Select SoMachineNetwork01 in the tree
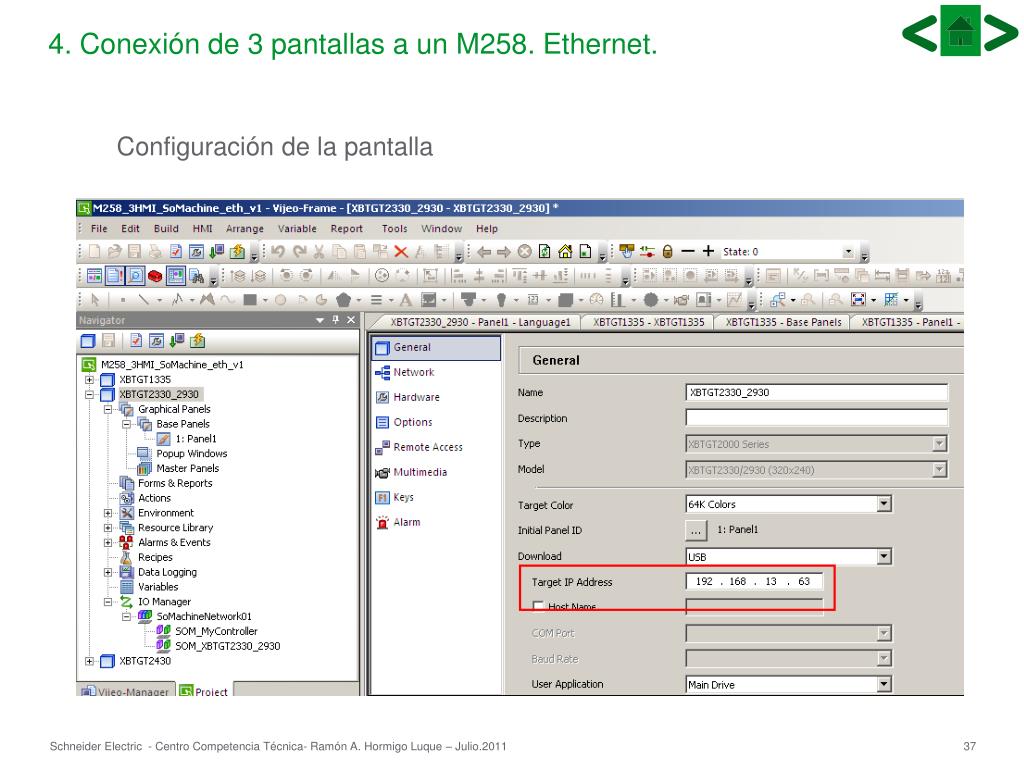Image resolution: width=1024 pixels, height=768 pixels. pos(204,616)
